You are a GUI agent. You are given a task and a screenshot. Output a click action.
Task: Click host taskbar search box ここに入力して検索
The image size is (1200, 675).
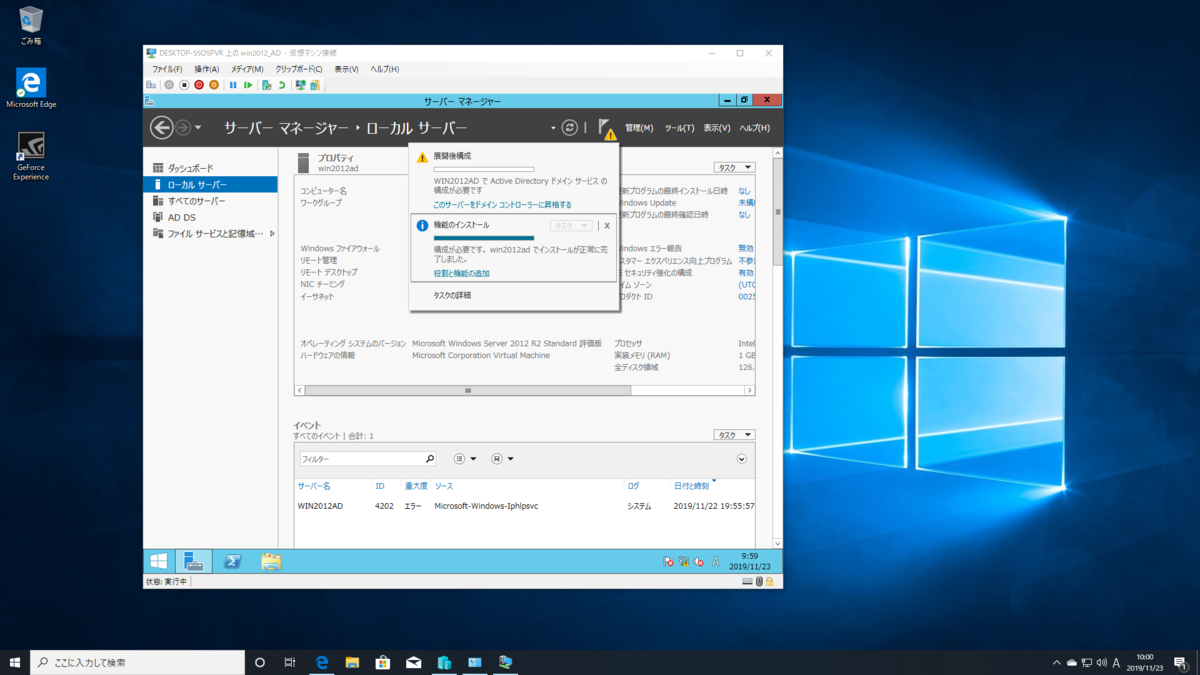(137, 662)
